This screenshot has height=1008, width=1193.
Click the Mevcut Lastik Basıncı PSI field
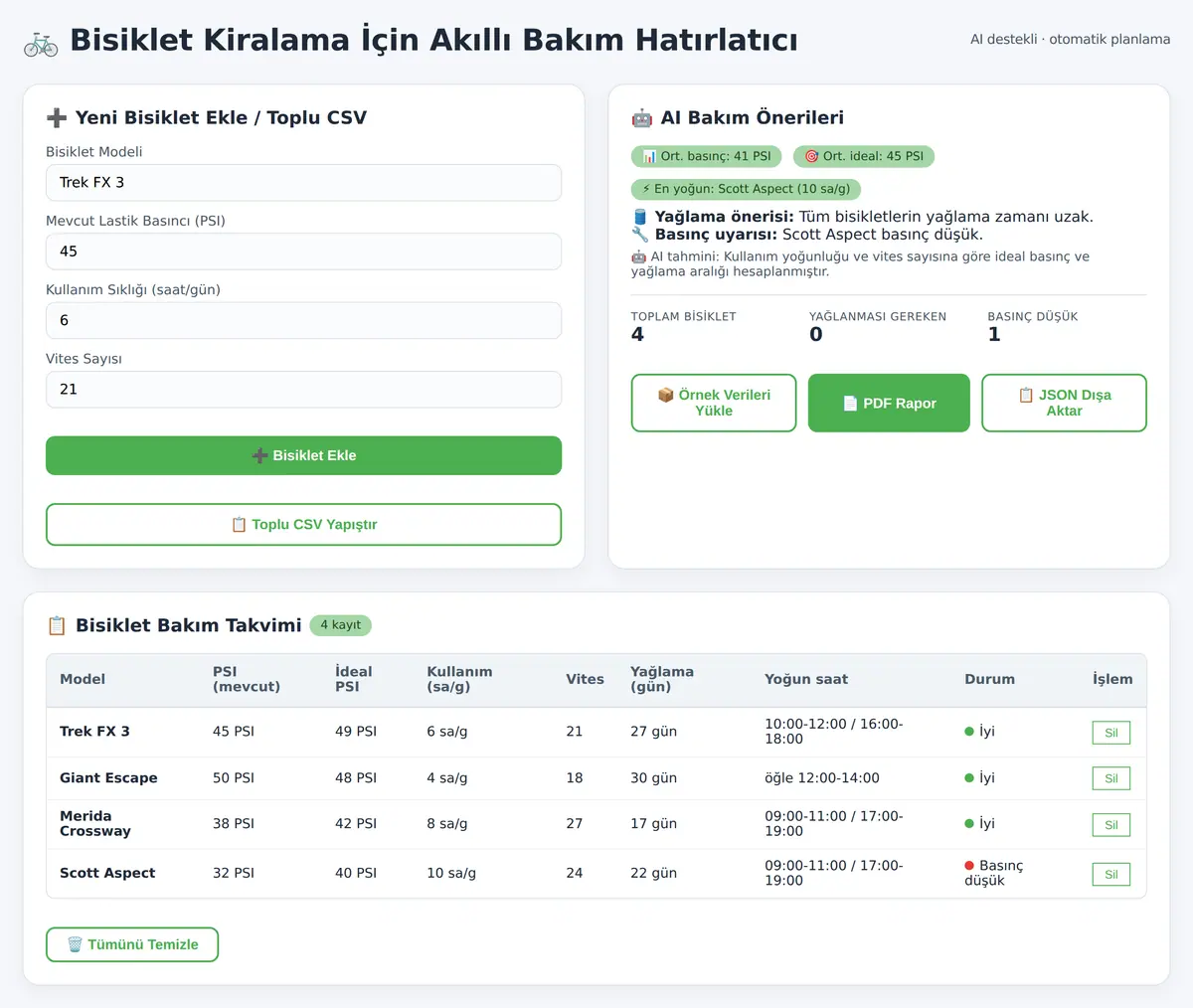[303, 252]
